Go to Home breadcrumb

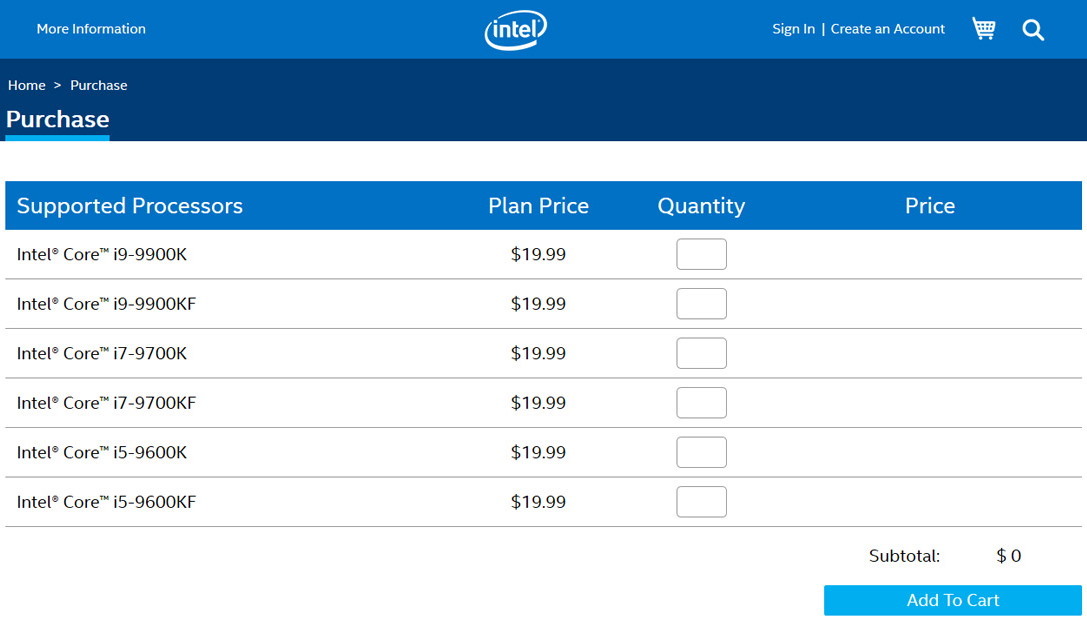[x=27, y=85]
